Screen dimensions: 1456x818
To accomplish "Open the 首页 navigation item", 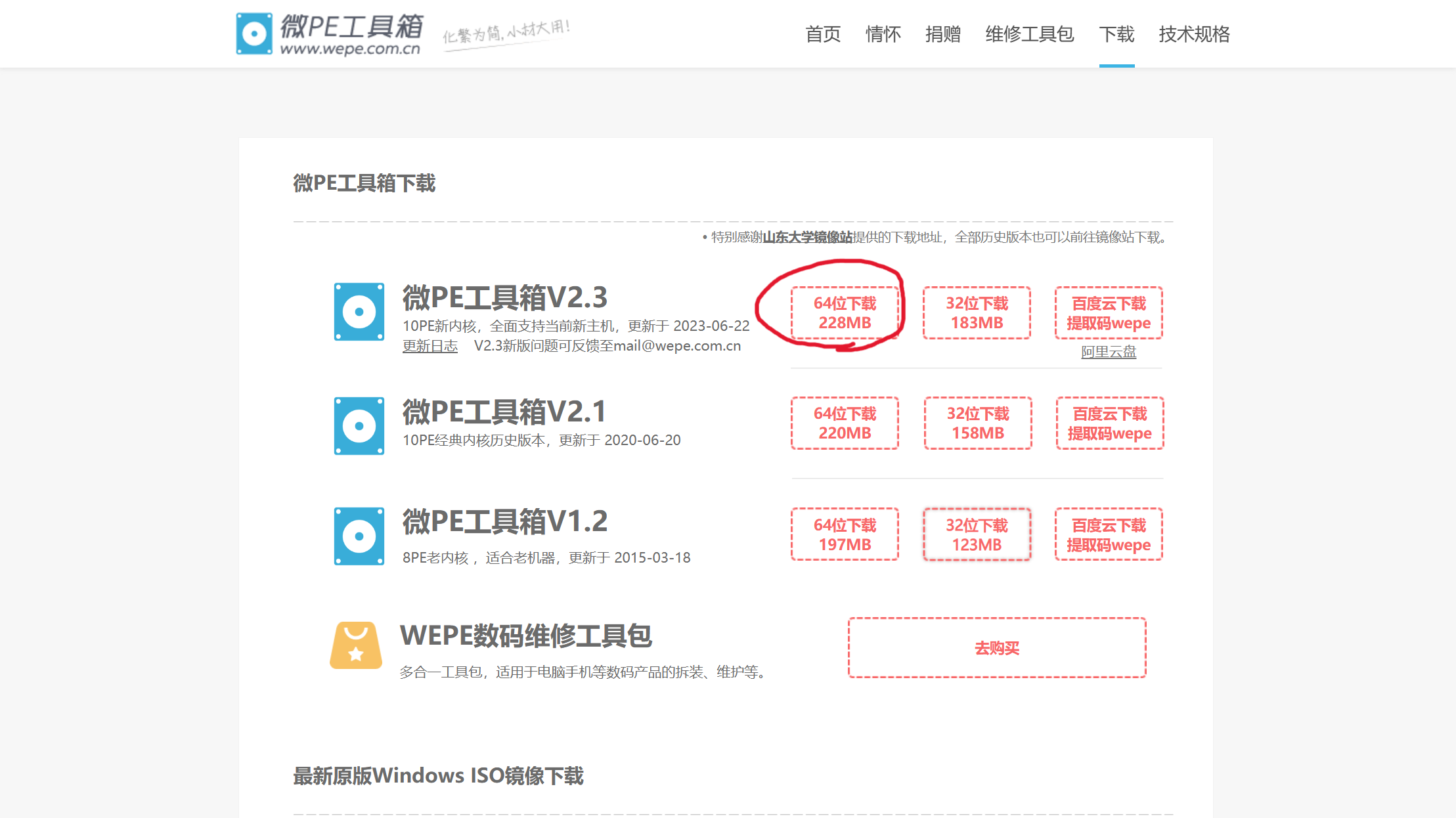I will pyautogui.click(x=822, y=34).
